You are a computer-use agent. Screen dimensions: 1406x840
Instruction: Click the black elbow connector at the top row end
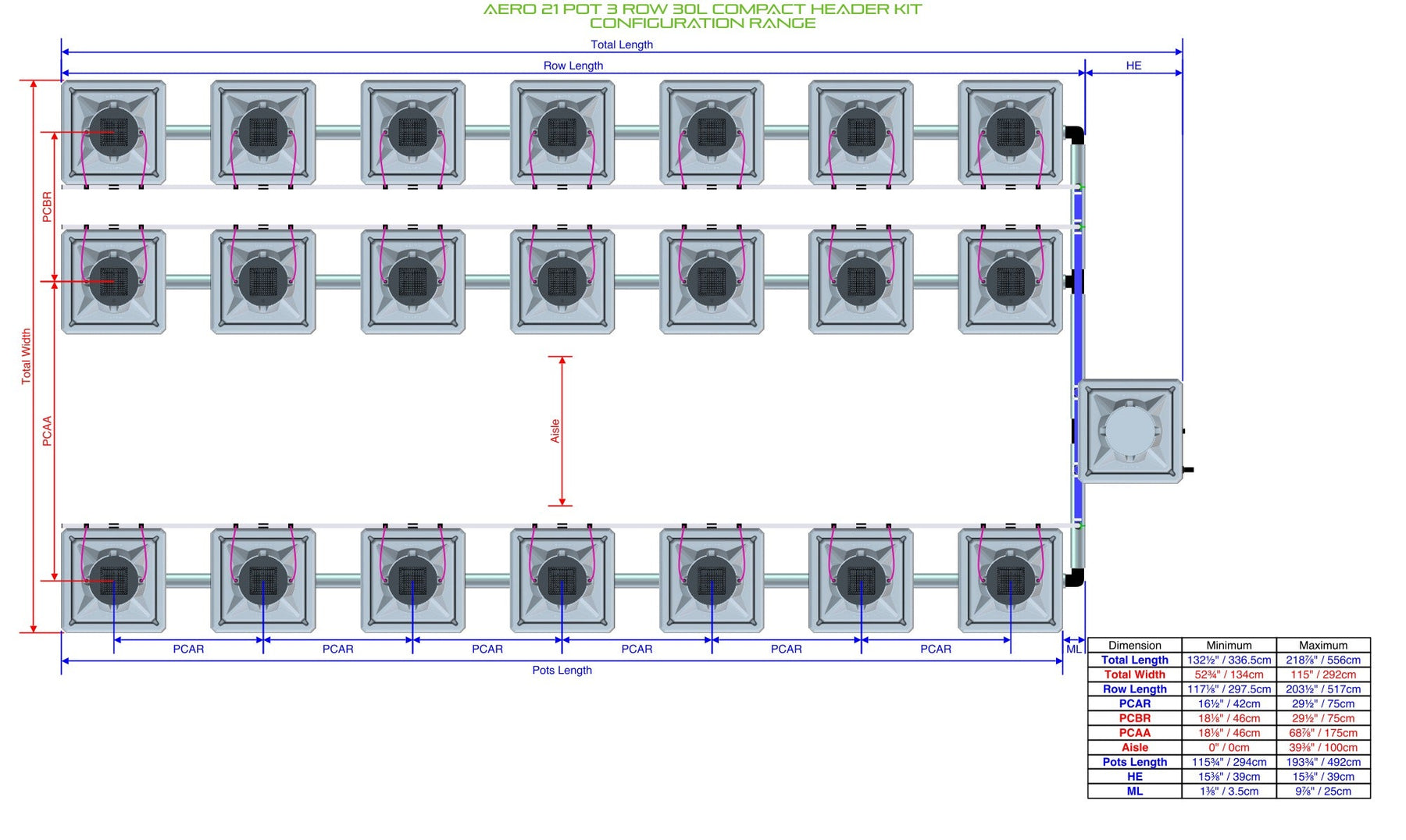point(1074,135)
